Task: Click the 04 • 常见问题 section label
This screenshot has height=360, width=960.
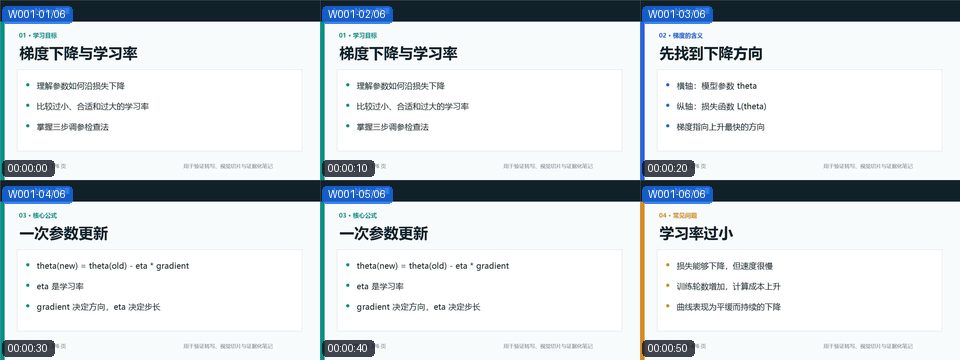Action: (678, 216)
